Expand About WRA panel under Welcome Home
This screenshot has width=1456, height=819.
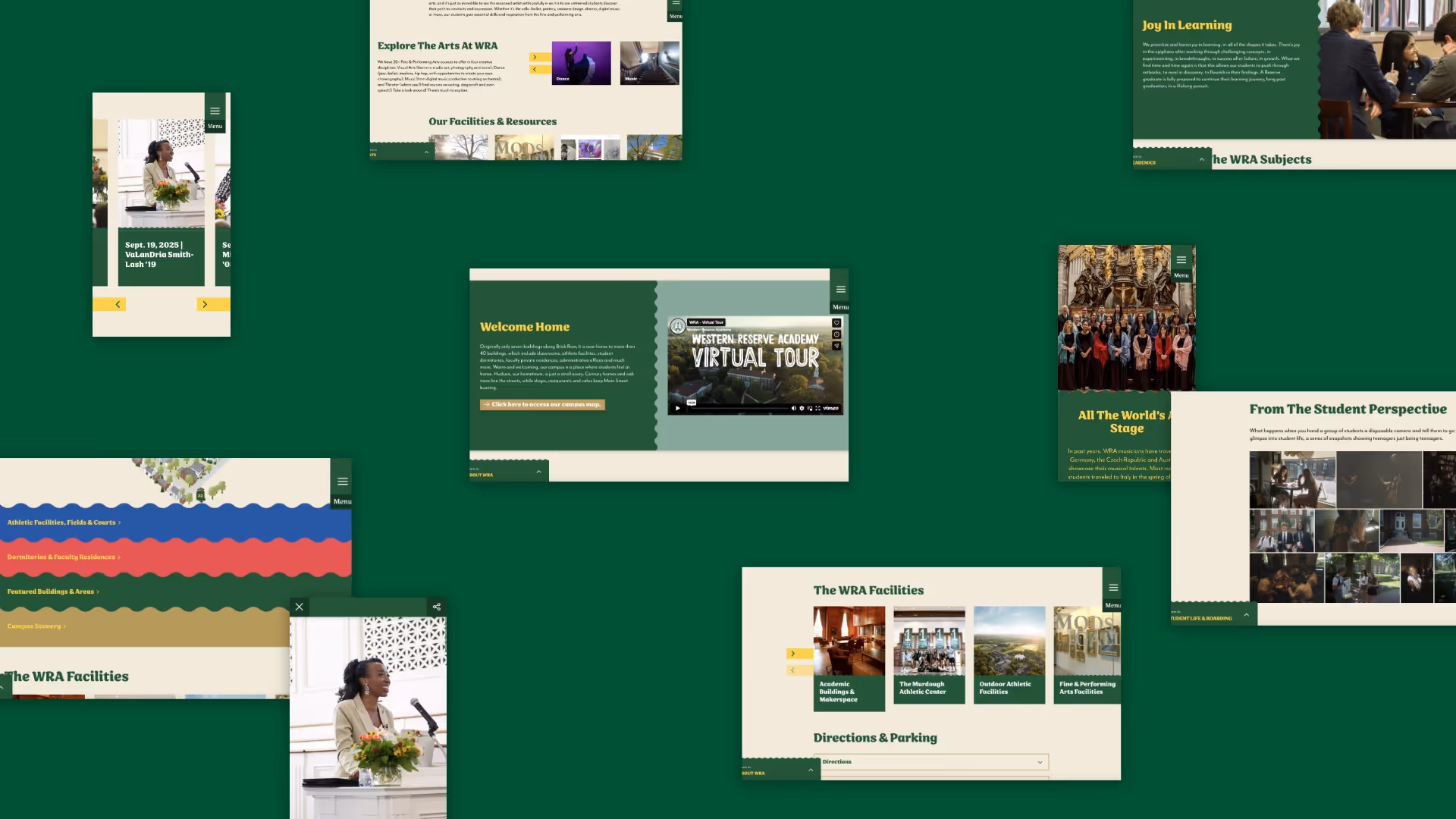[538, 472]
